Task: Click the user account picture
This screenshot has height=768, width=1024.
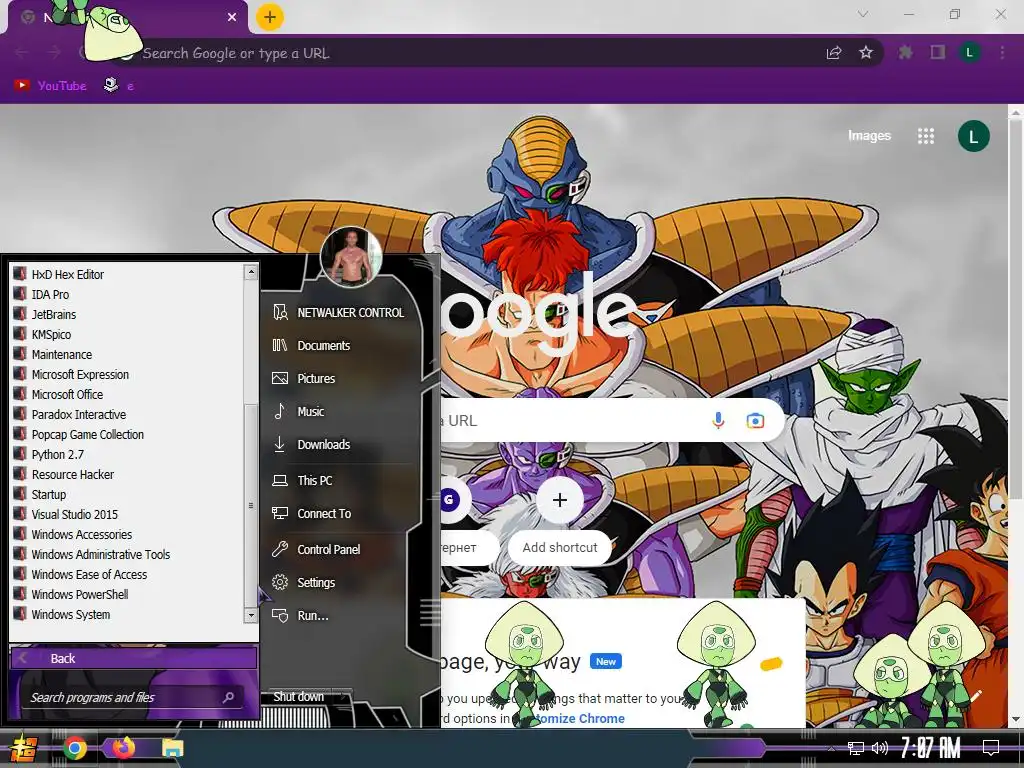Action: [x=351, y=257]
